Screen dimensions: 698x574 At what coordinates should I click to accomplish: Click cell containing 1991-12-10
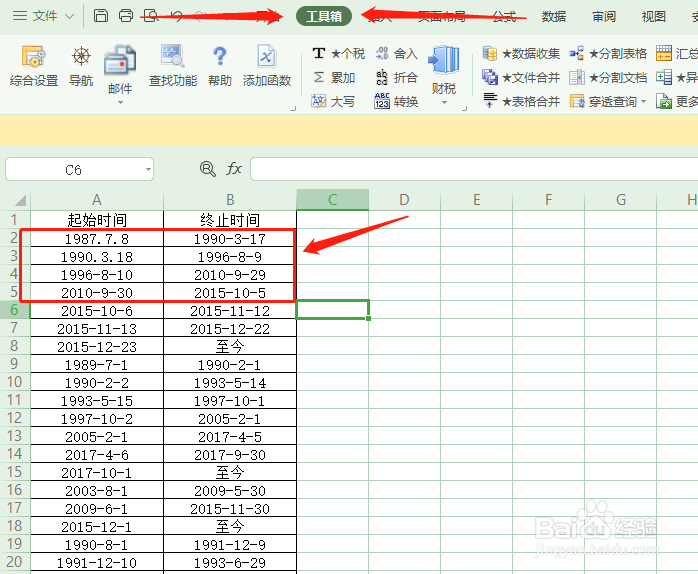(97, 562)
